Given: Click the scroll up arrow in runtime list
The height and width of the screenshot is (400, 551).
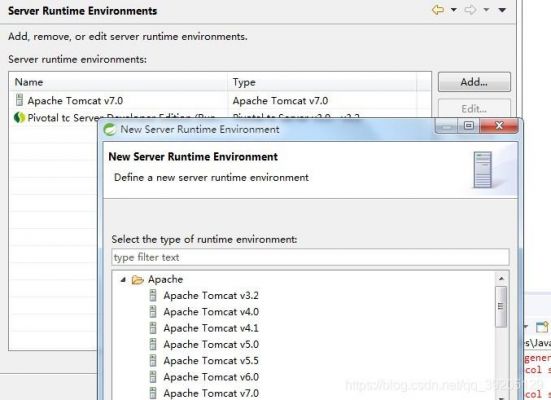Looking at the screenshot, I should click(x=501, y=279).
